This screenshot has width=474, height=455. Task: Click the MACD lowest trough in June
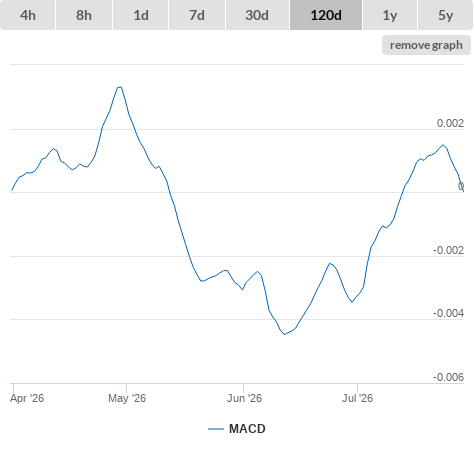[284, 334]
